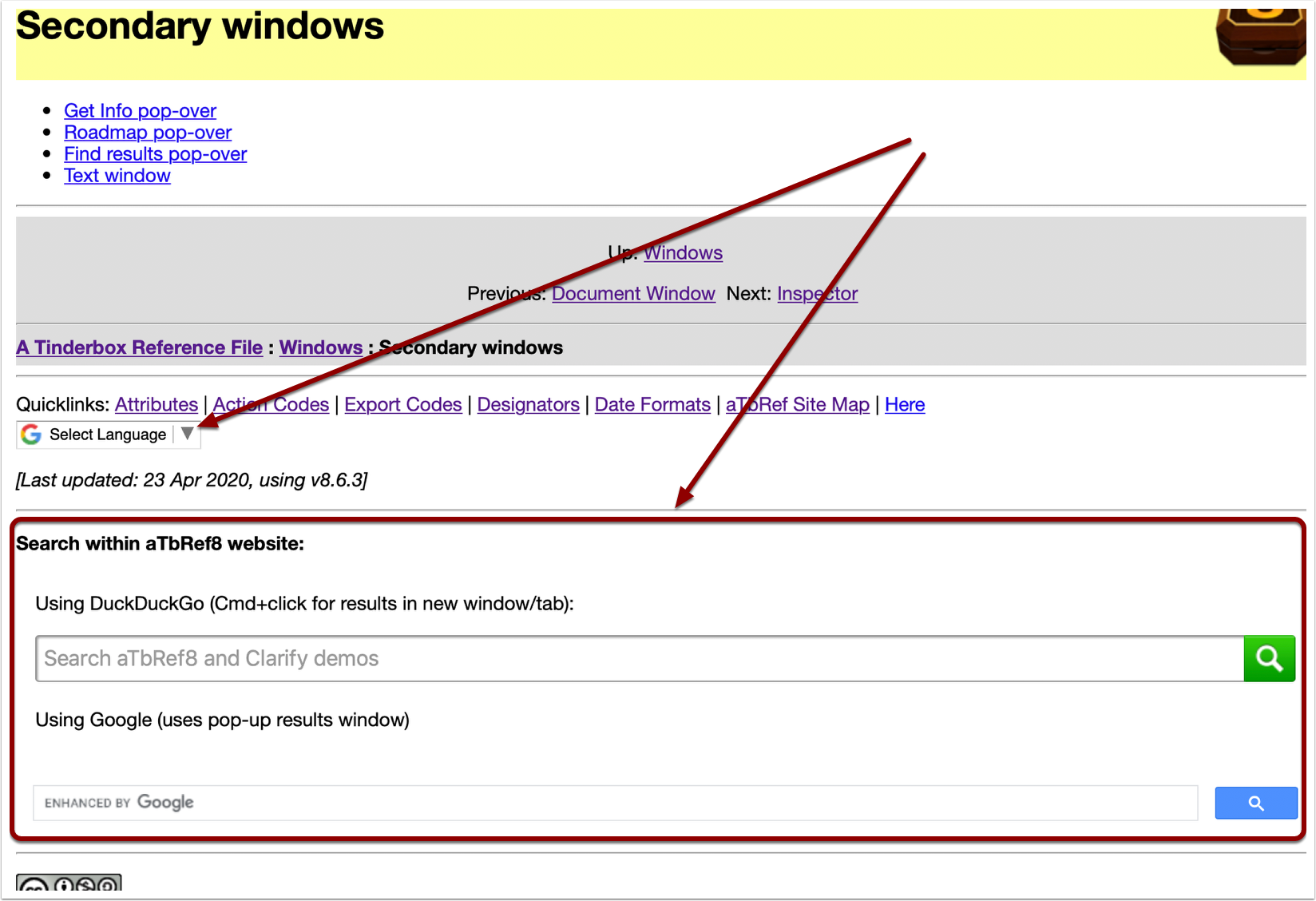Open Roadmap pop-over link
Screen dimensions: 1316x901
tap(148, 133)
